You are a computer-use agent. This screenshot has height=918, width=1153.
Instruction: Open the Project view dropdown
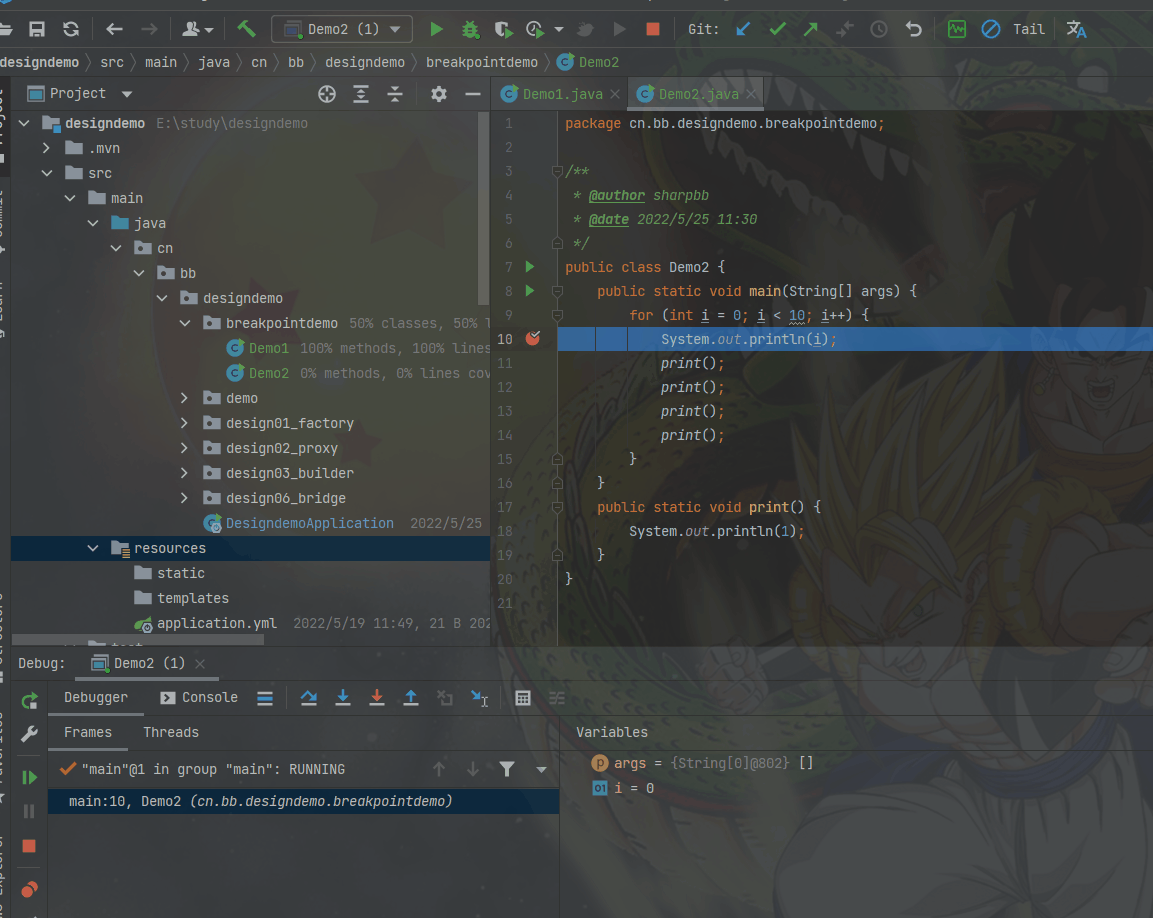tap(127, 94)
